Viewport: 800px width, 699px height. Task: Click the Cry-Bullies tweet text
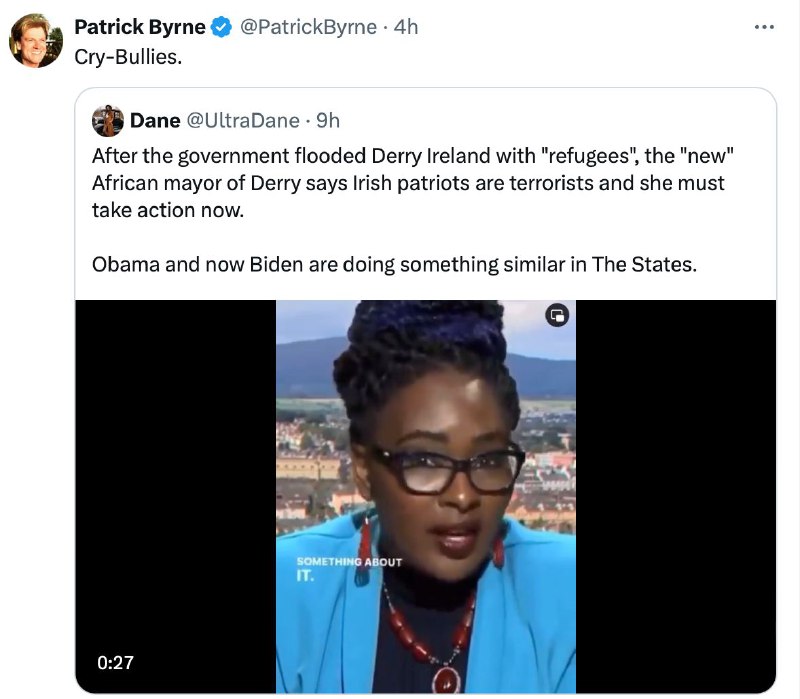[128, 57]
